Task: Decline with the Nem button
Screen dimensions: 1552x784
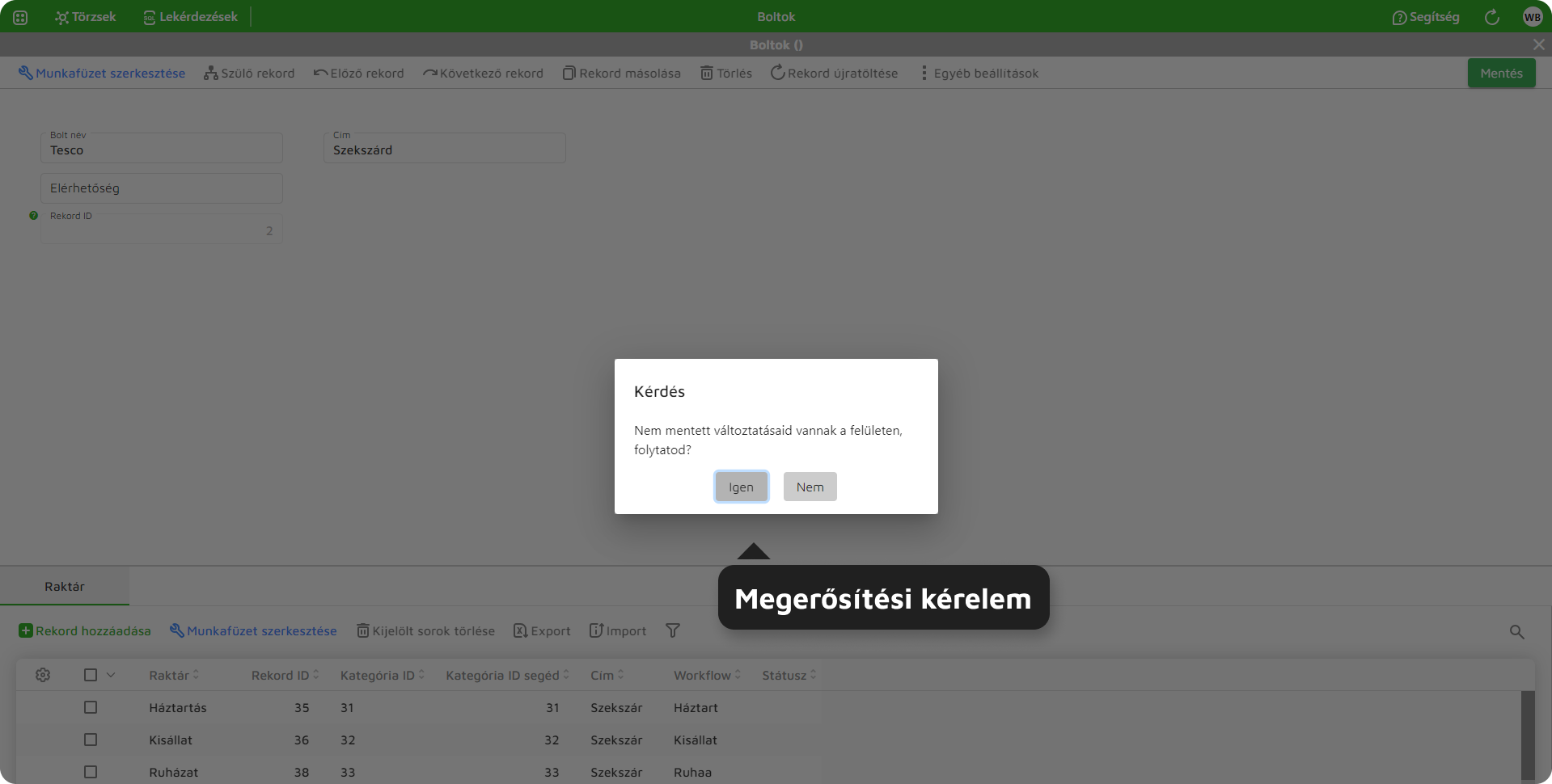Action: pyautogui.click(x=810, y=487)
